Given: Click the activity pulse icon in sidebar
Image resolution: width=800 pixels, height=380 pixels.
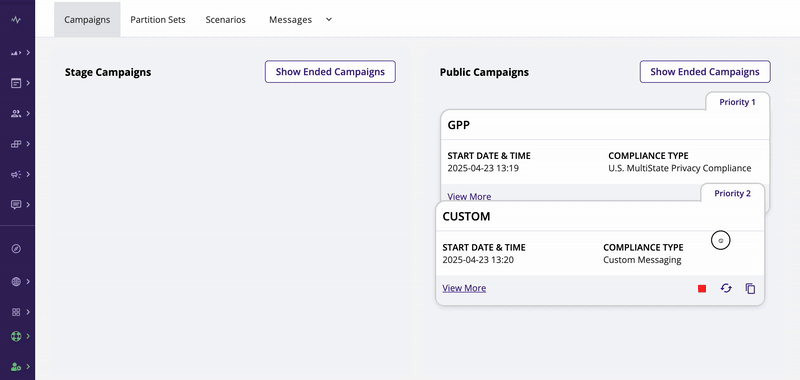Looking at the screenshot, I should pyautogui.click(x=16, y=20).
